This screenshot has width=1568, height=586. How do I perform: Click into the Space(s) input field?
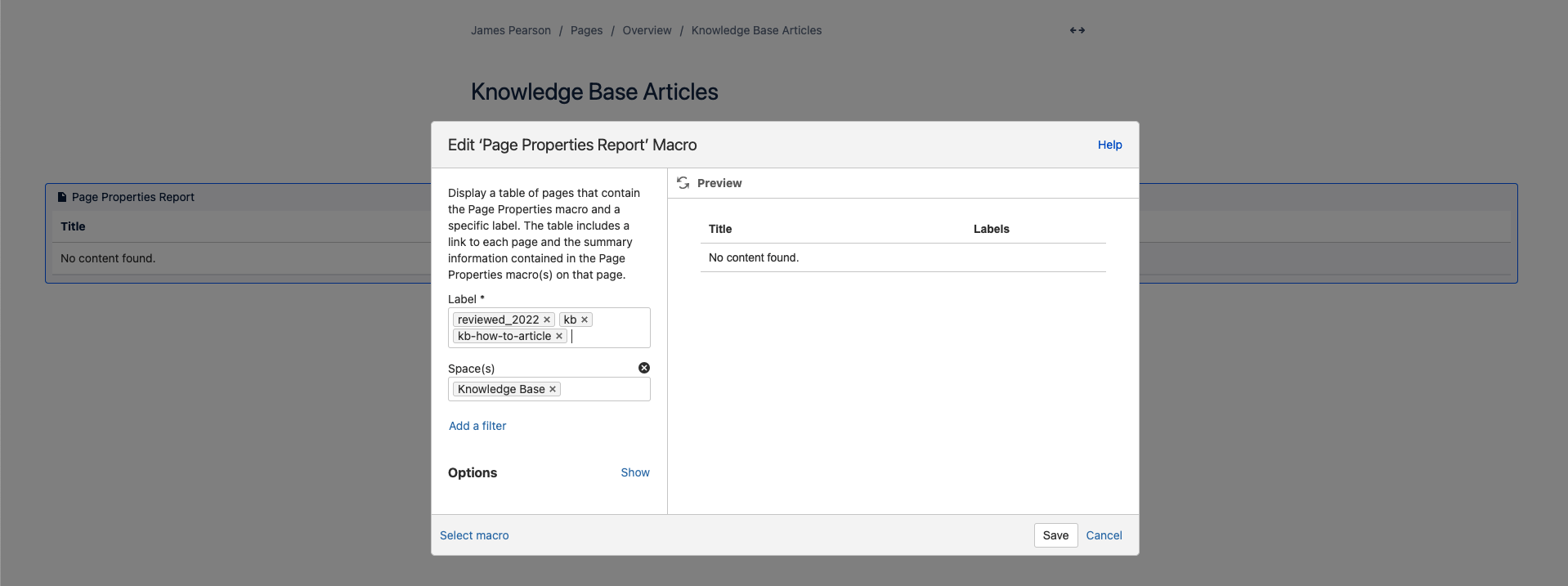click(603, 389)
